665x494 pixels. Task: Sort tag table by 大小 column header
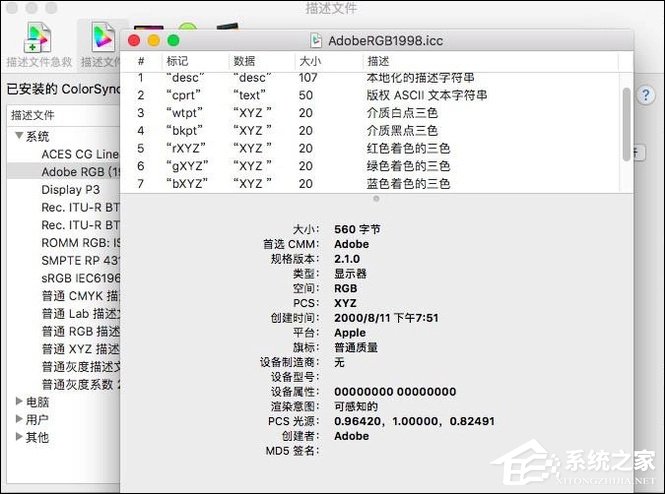click(x=310, y=61)
